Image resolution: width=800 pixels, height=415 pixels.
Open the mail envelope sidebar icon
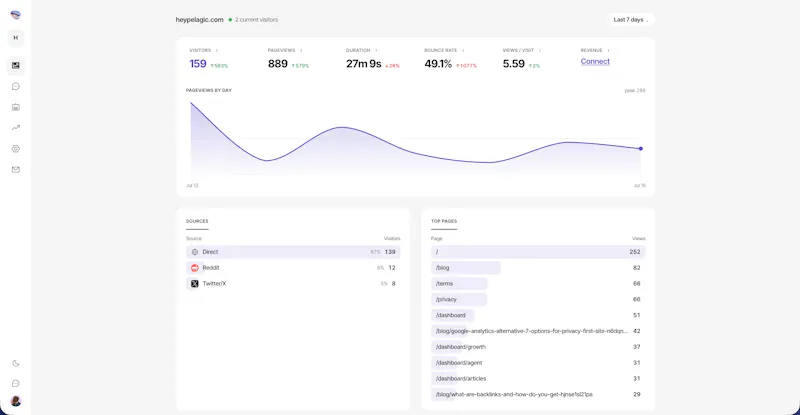pos(16,169)
